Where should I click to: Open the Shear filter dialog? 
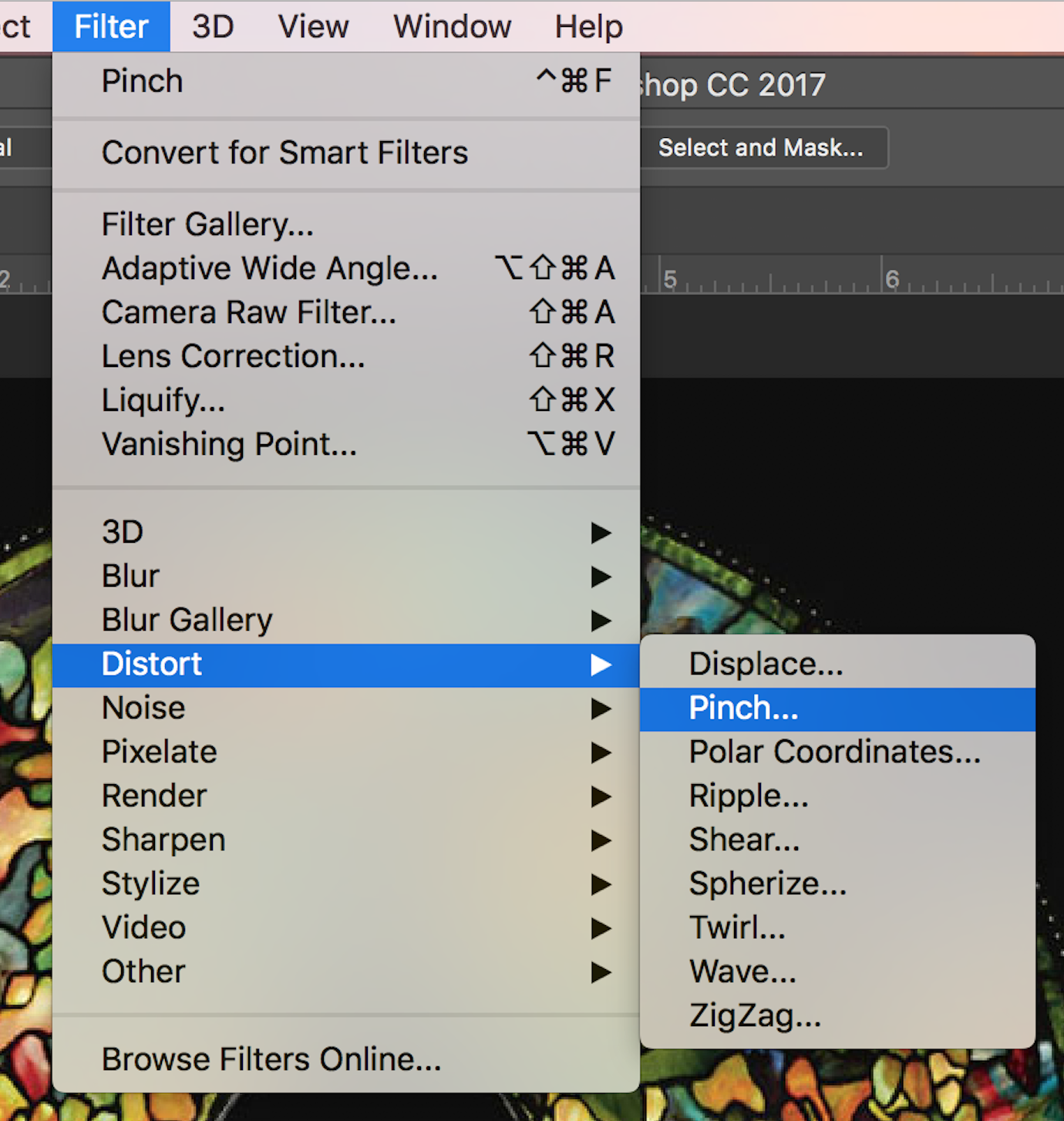coord(744,840)
